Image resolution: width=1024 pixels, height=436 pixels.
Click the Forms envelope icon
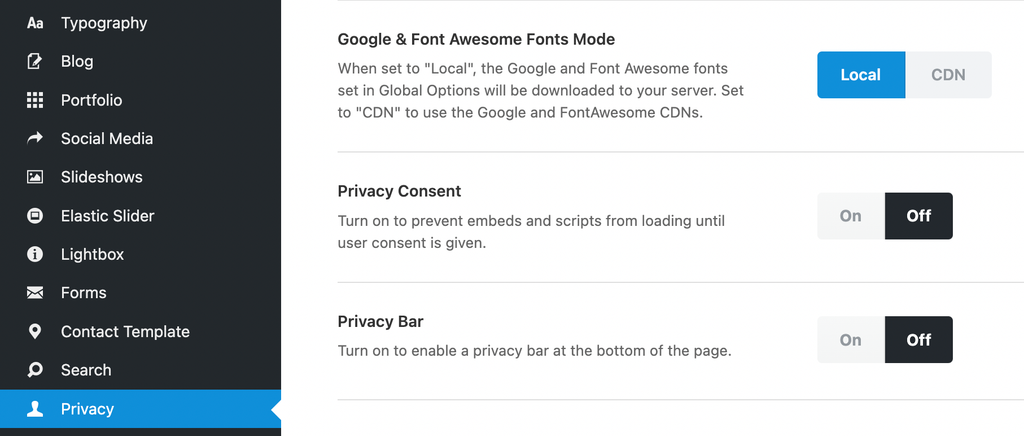click(x=35, y=293)
